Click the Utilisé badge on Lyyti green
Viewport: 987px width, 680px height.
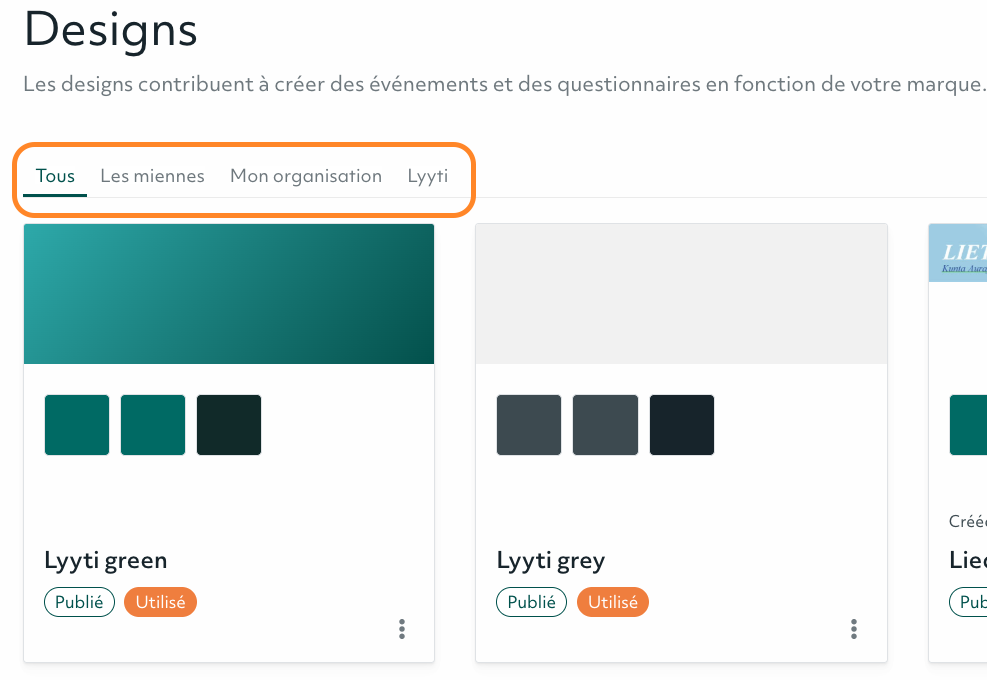click(161, 602)
